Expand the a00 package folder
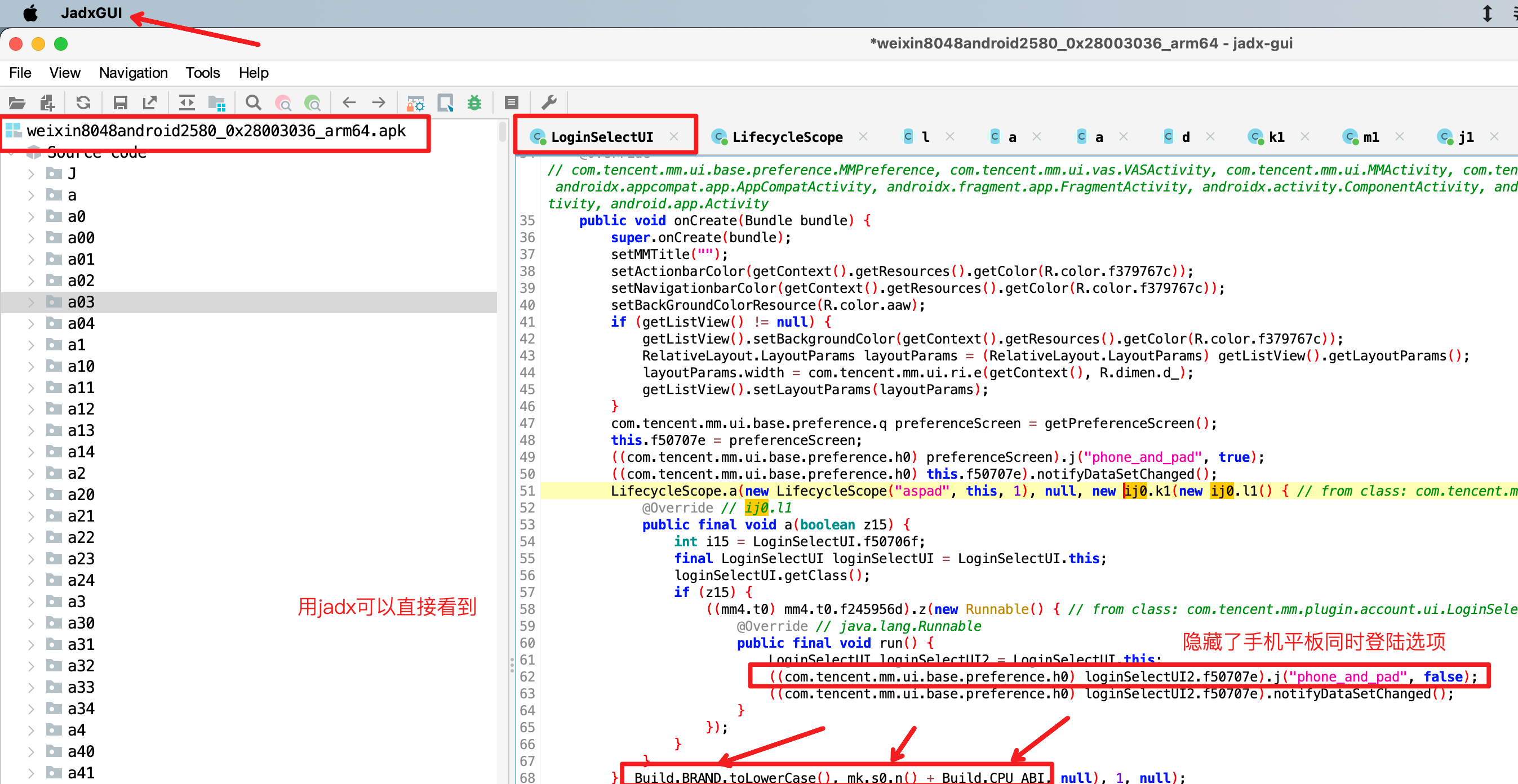Image resolution: width=1518 pixels, height=784 pixels. pos(31,238)
